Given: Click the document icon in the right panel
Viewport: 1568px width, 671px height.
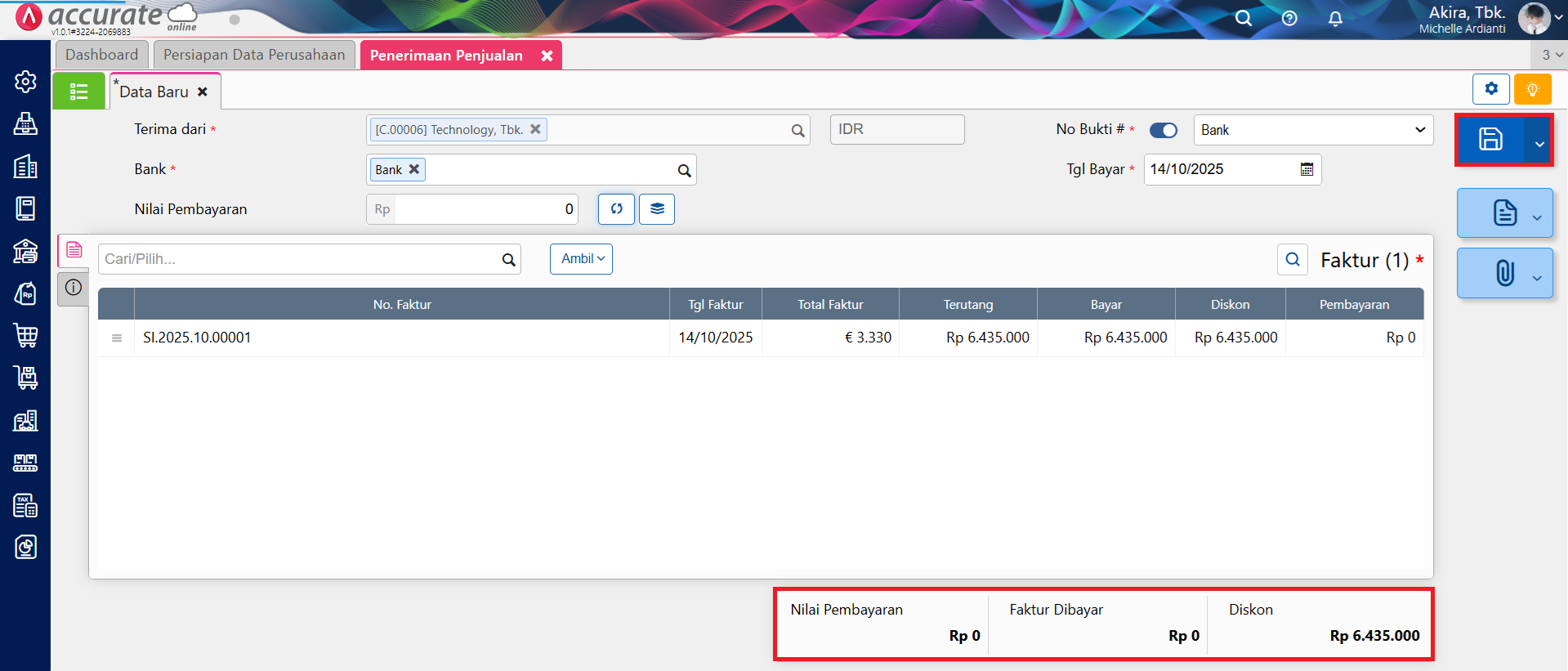Looking at the screenshot, I should click(1504, 212).
